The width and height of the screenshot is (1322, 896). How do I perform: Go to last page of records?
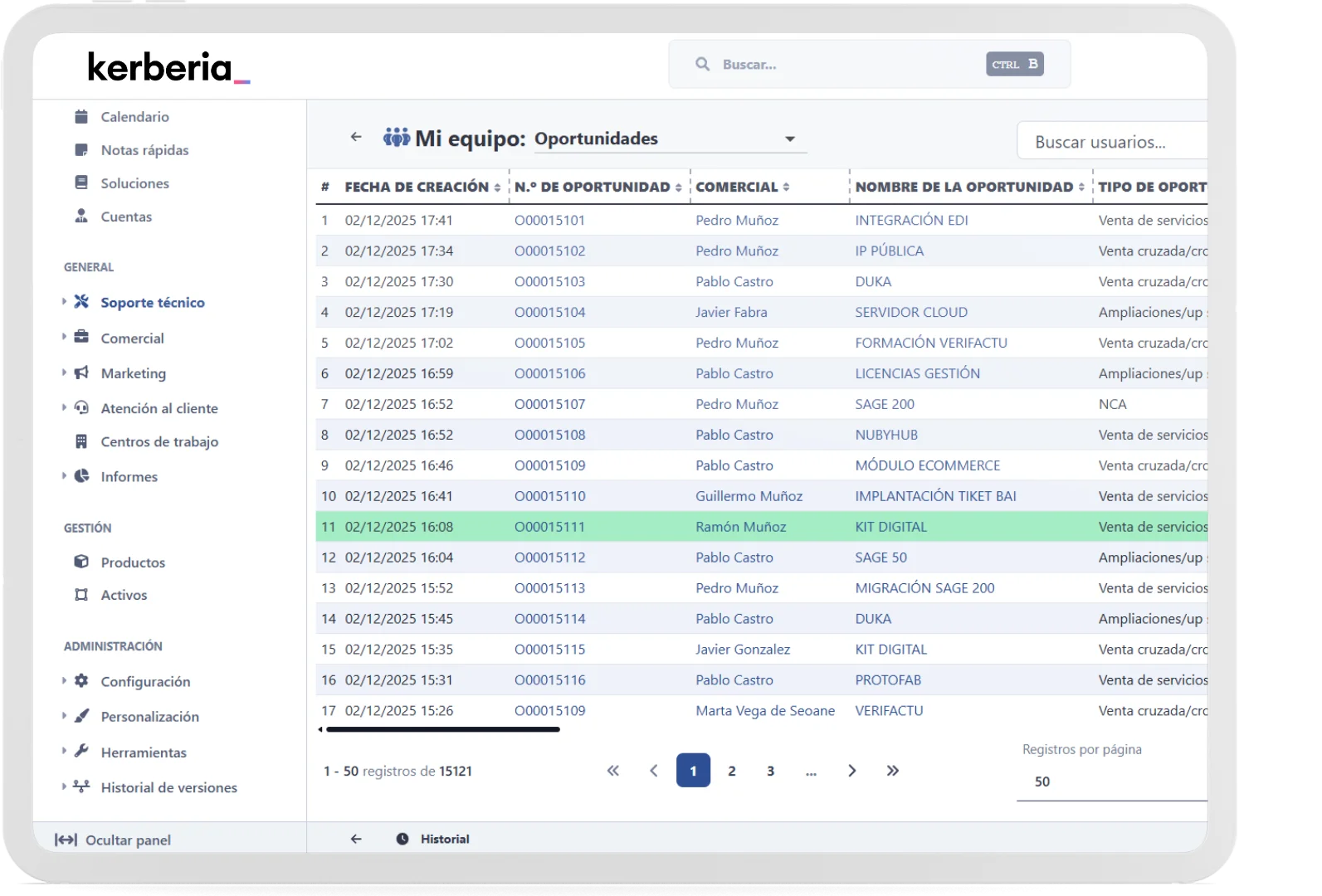tap(893, 771)
